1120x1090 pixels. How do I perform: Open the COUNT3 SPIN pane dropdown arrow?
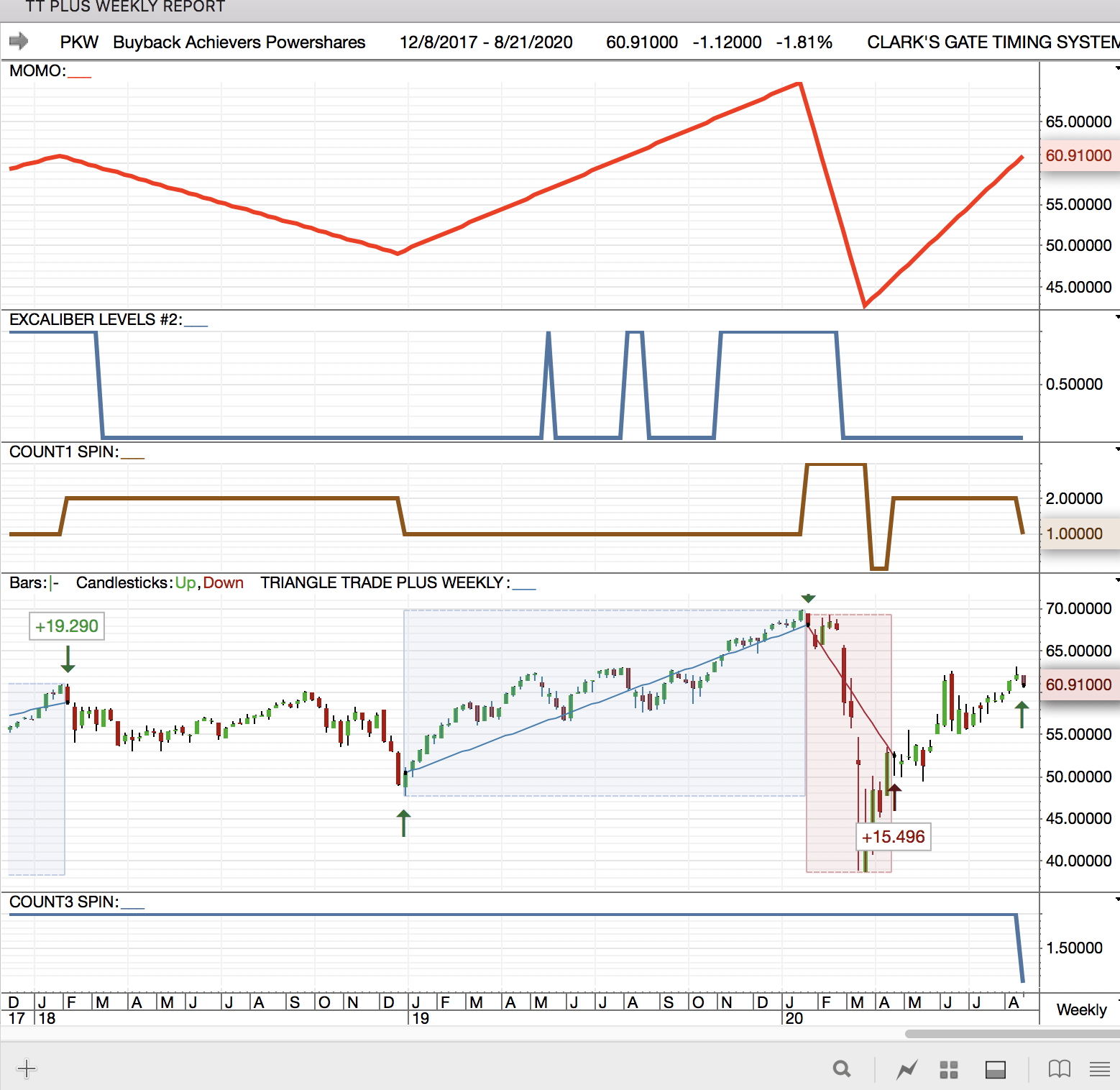pos(1116,899)
